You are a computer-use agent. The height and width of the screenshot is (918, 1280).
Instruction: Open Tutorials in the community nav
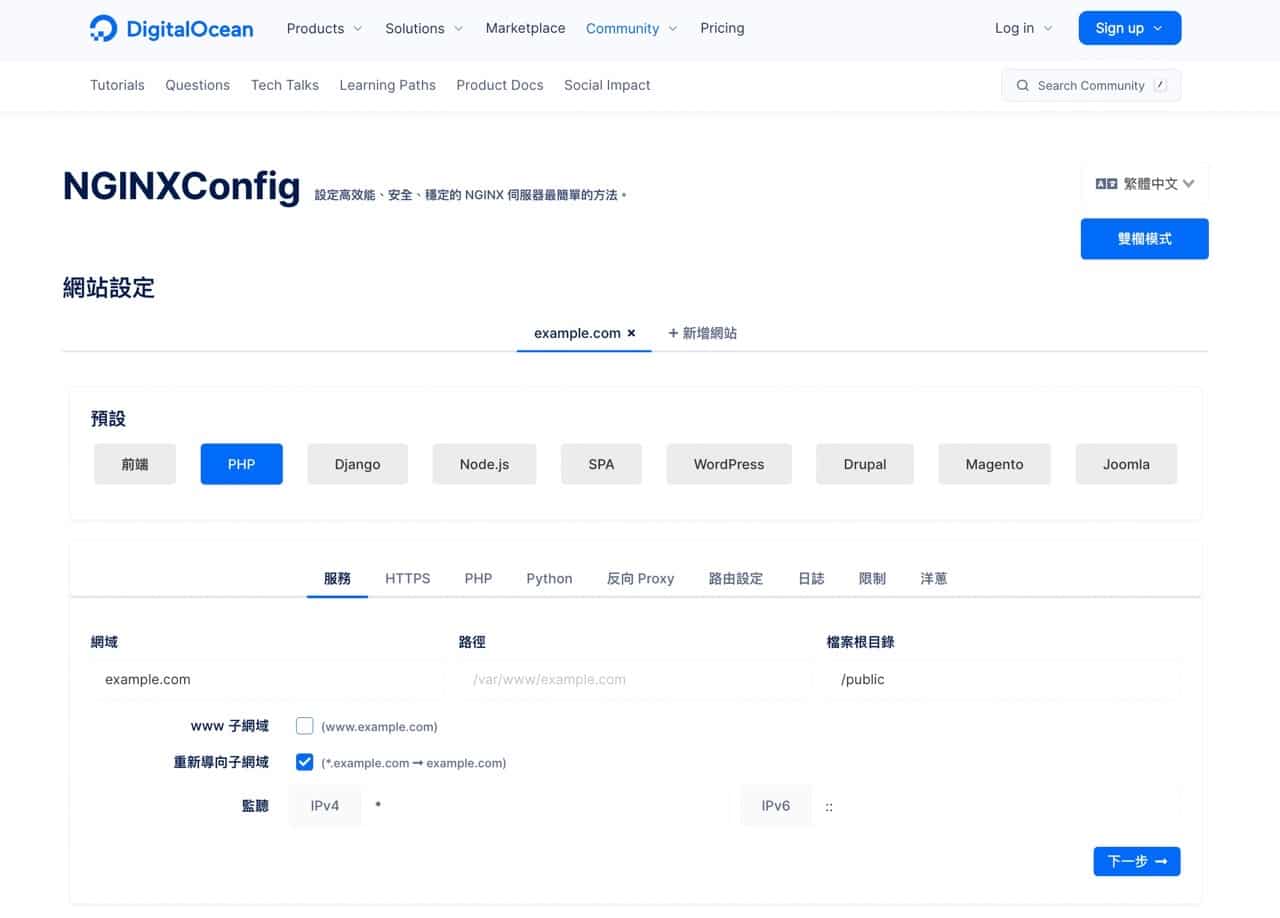point(117,85)
